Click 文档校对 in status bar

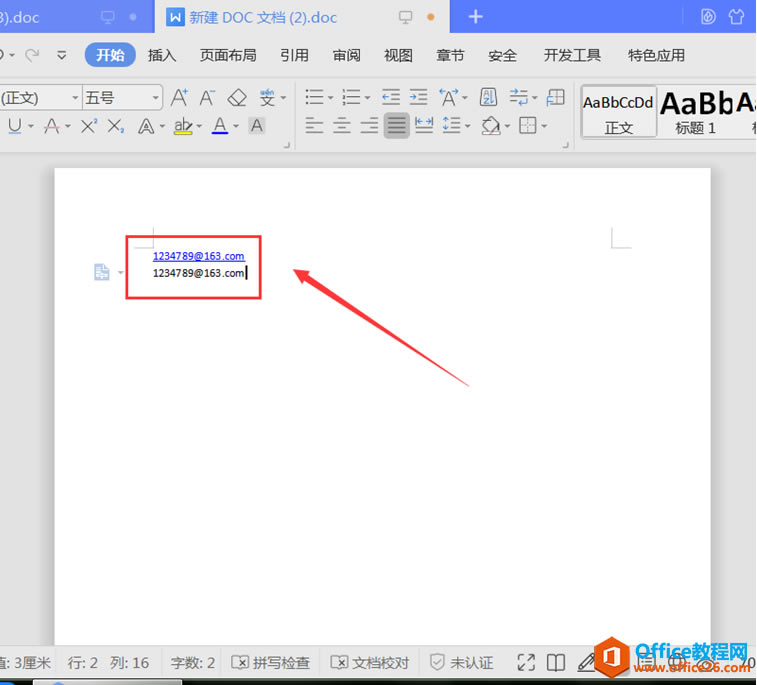point(369,662)
